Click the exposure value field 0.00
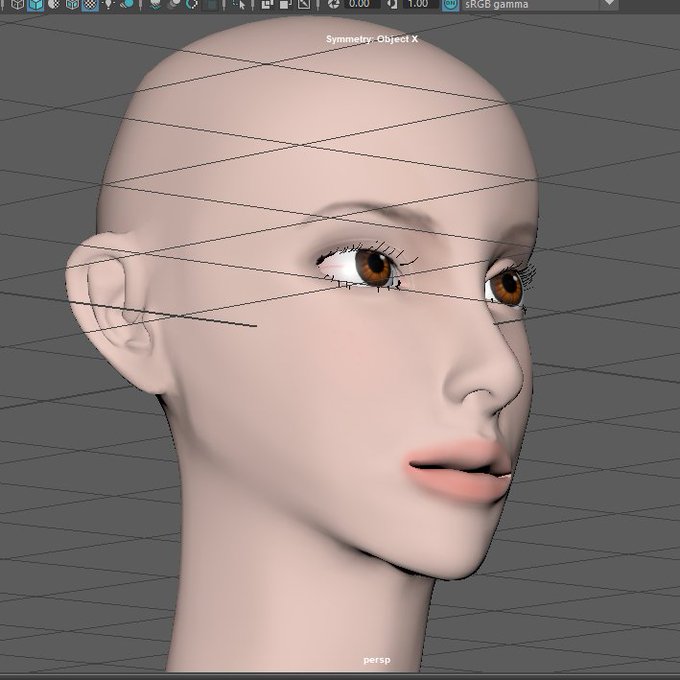The height and width of the screenshot is (680, 680). pyautogui.click(x=361, y=4)
